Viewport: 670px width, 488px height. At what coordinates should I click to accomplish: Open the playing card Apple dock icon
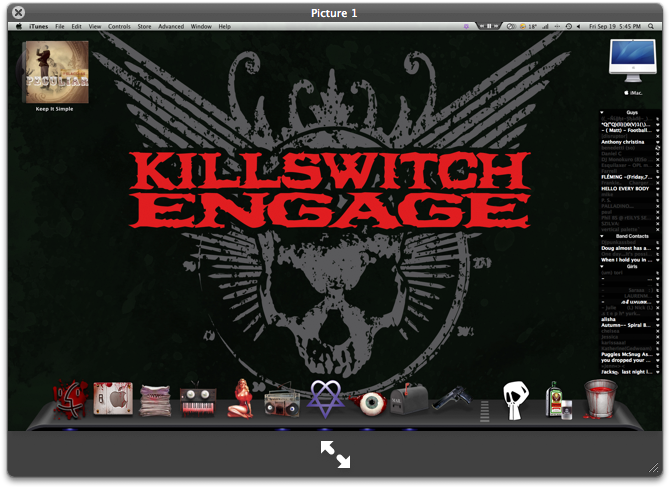(113, 398)
